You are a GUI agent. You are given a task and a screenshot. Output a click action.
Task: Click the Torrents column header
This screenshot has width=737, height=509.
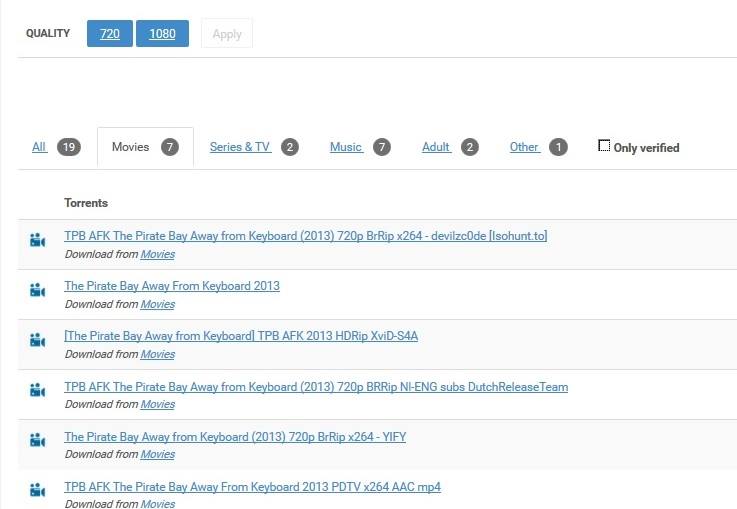[x=86, y=203]
